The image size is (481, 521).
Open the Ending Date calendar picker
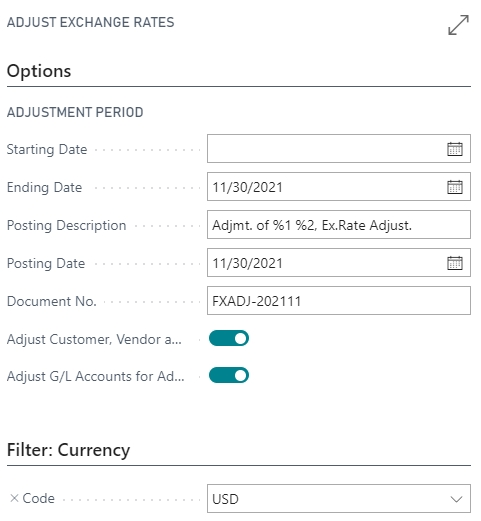(x=455, y=187)
